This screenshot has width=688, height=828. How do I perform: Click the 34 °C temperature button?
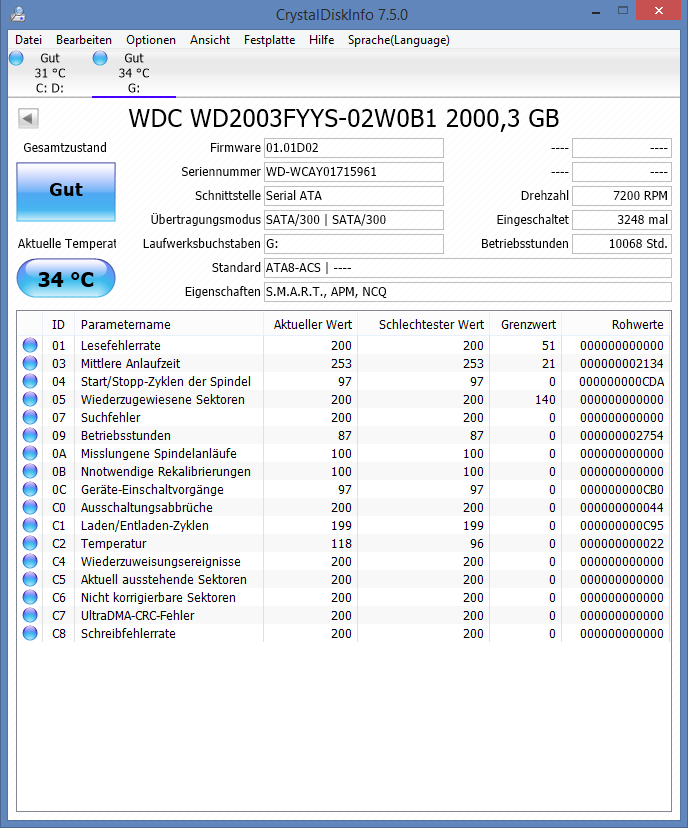(x=66, y=278)
